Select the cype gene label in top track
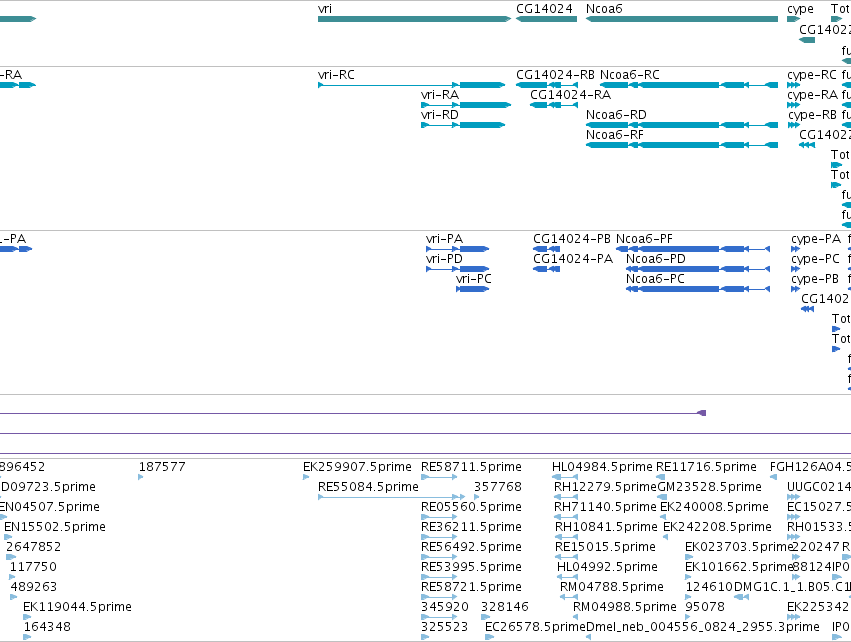The image size is (851, 642). pos(800,9)
